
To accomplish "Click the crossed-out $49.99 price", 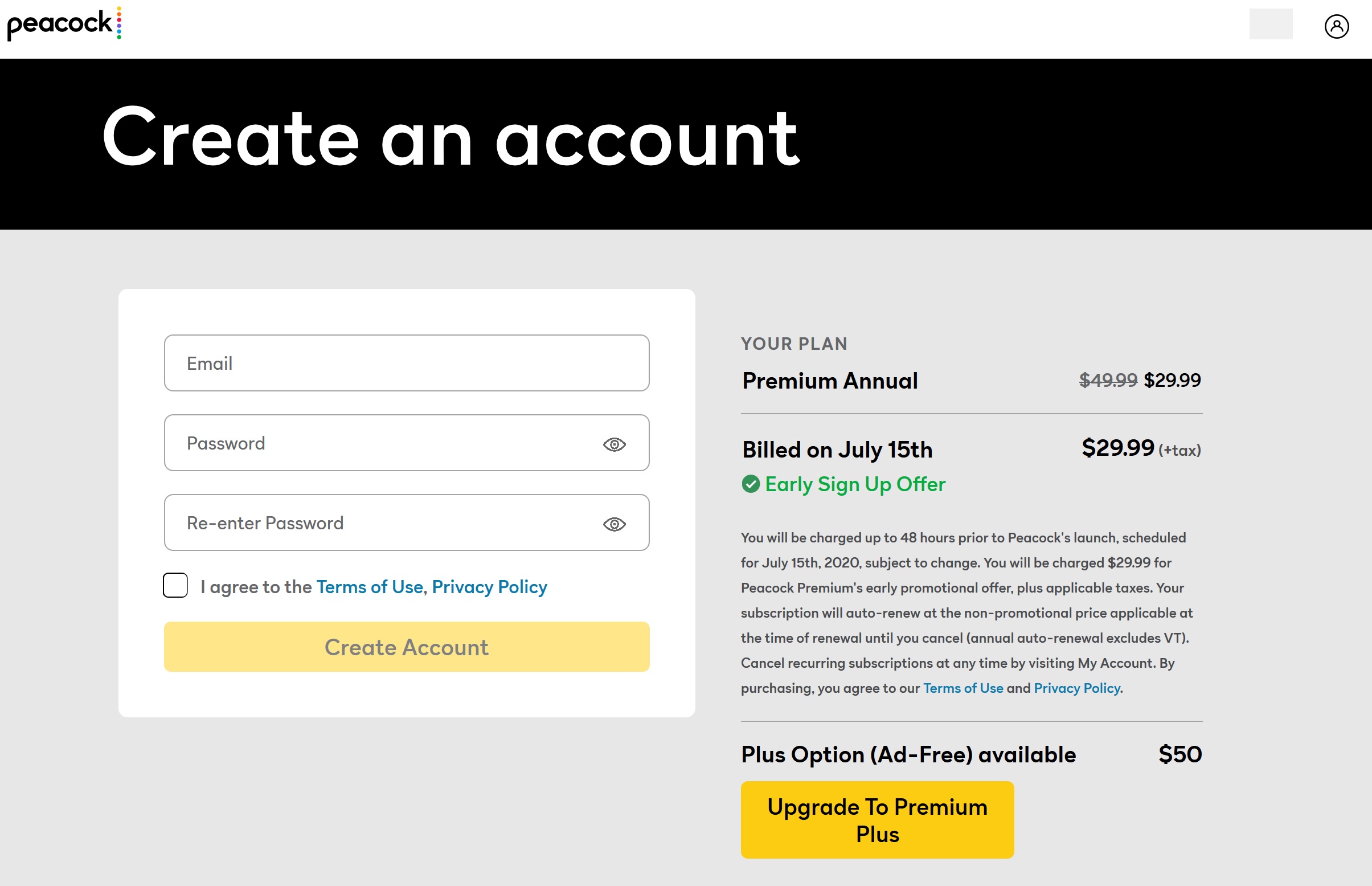I will click(1108, 379).
